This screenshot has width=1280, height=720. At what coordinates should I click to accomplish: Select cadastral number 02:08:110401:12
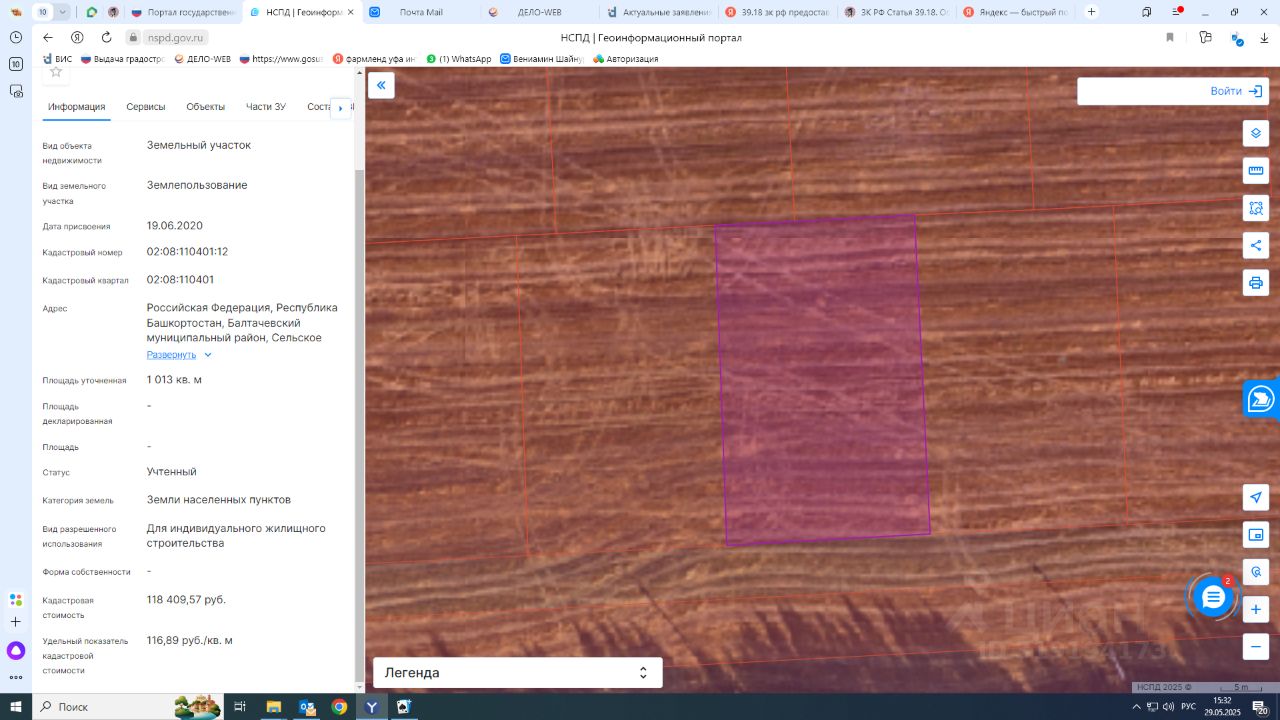click(x=187, y=252)
